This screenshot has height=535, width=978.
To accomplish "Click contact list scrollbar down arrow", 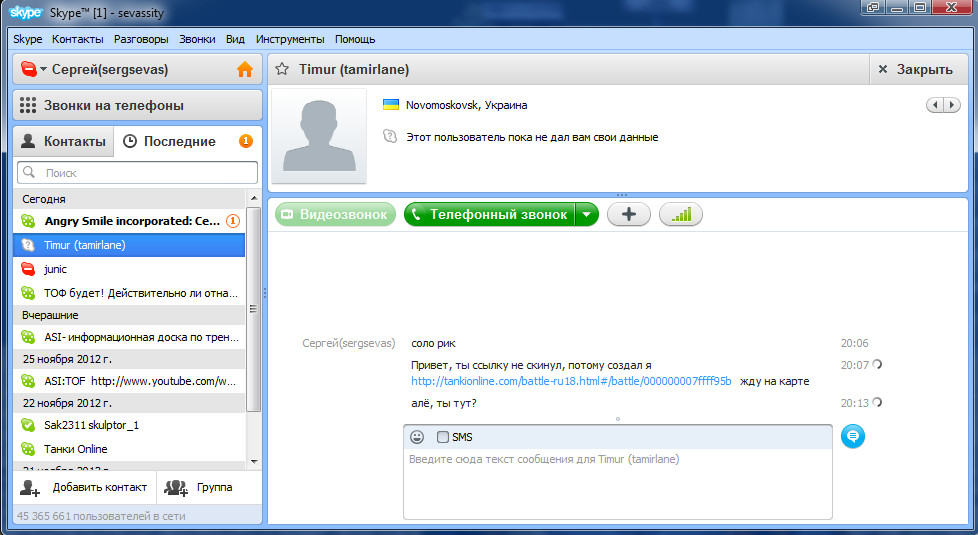I will (x=254, y=461).
